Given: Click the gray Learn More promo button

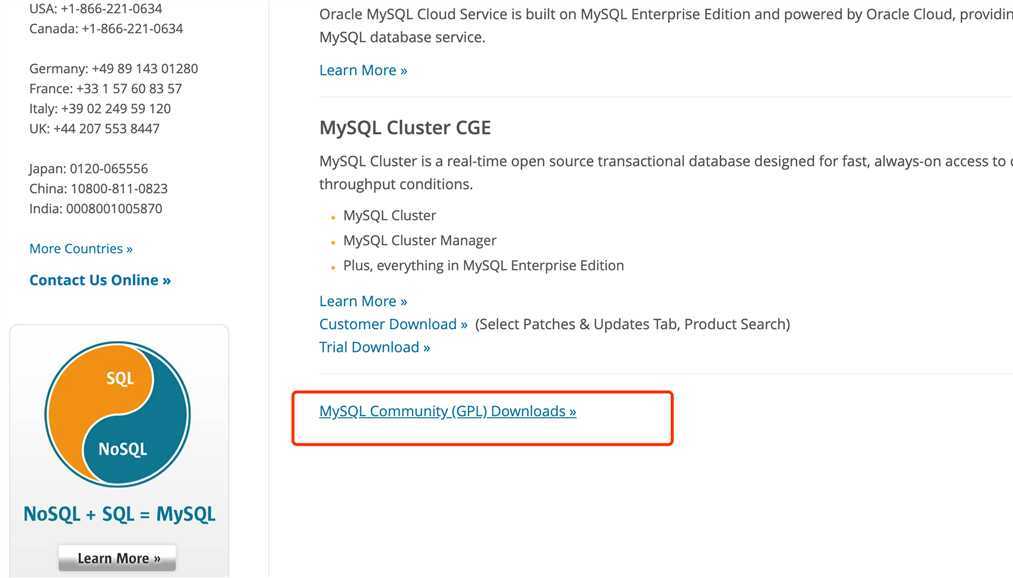Looking at the screenshot, I should (x=117, y=558).
